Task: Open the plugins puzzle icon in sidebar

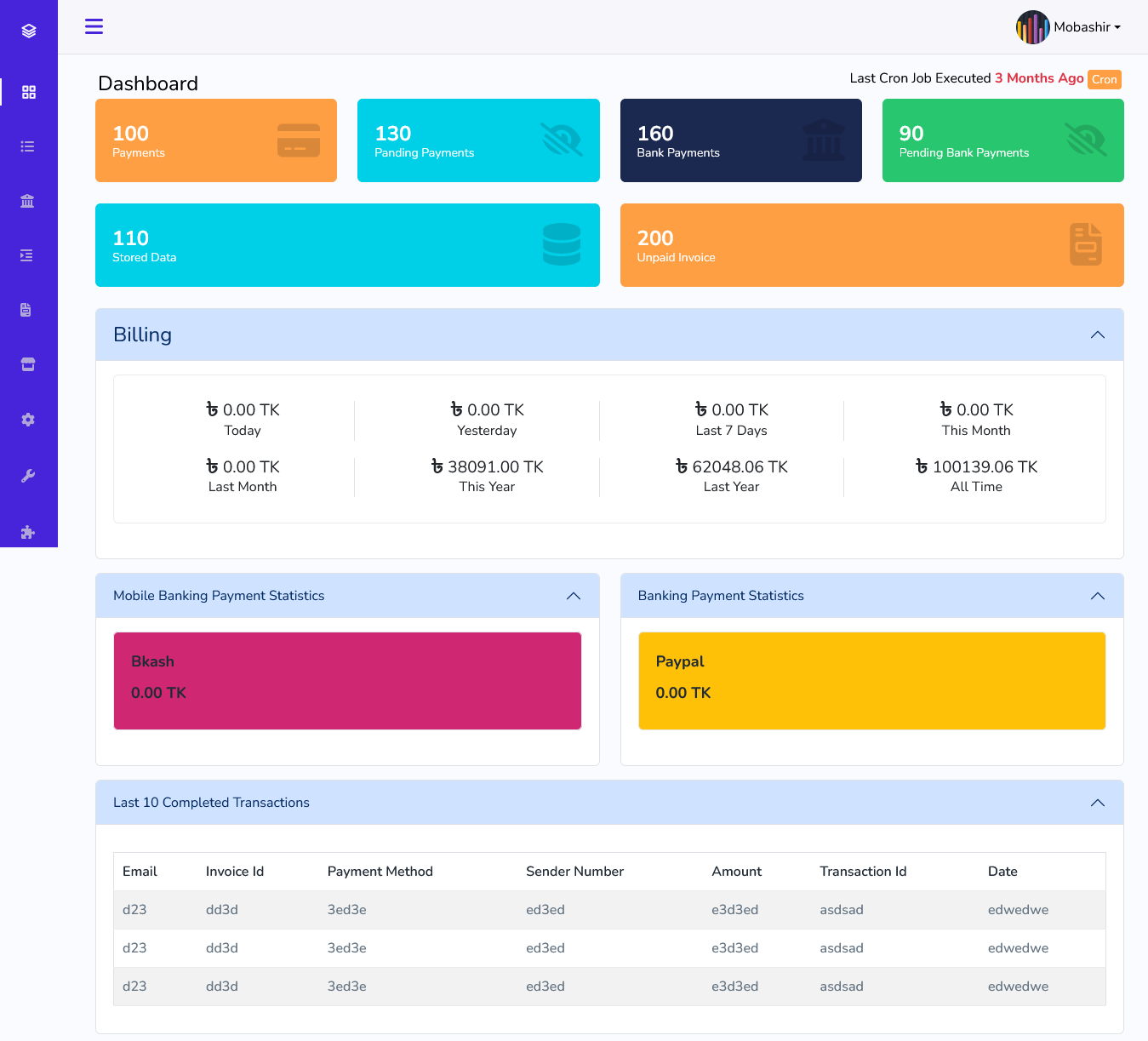Action: click(x=28, y=531)
